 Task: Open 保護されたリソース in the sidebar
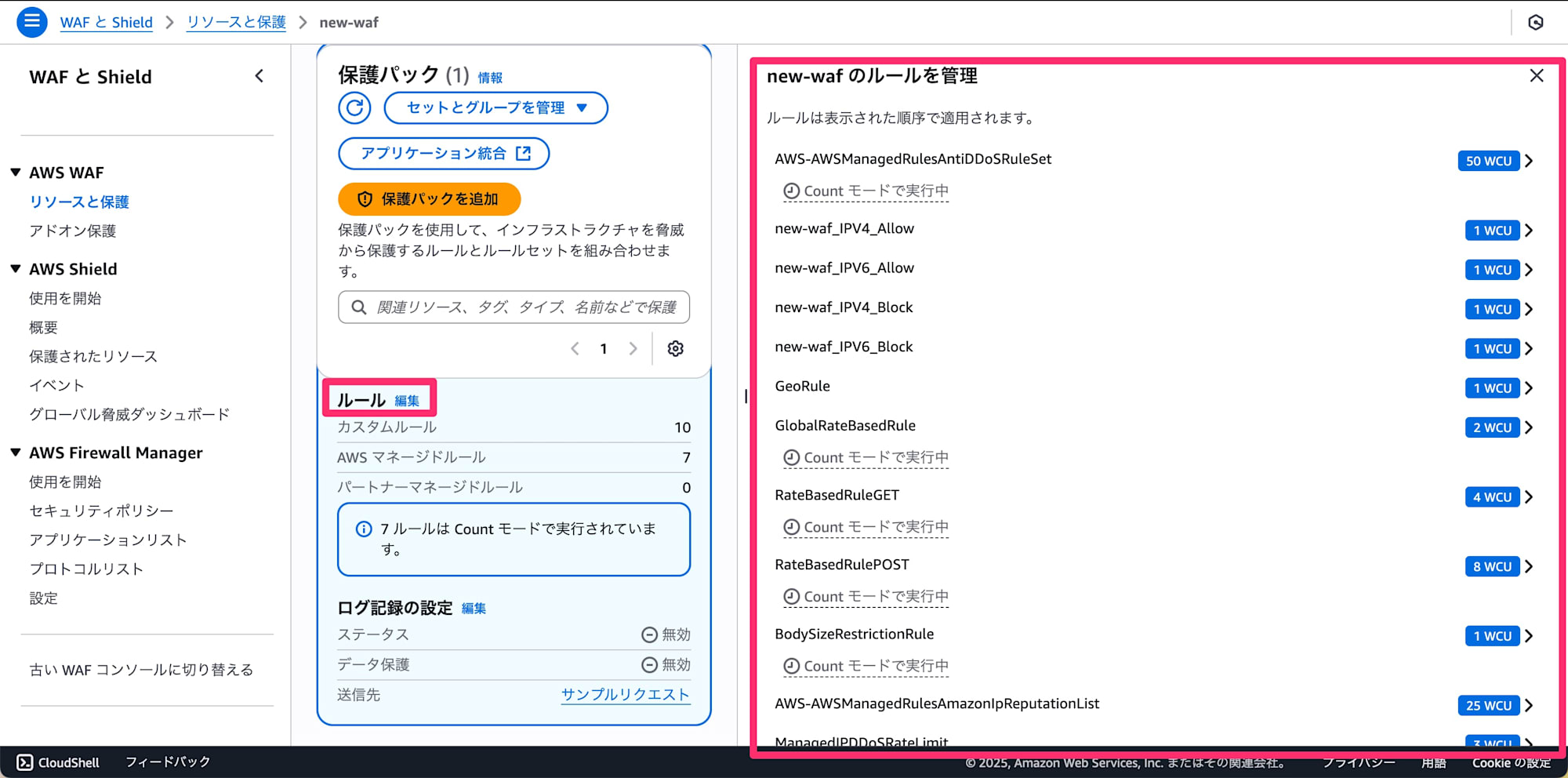93,357
